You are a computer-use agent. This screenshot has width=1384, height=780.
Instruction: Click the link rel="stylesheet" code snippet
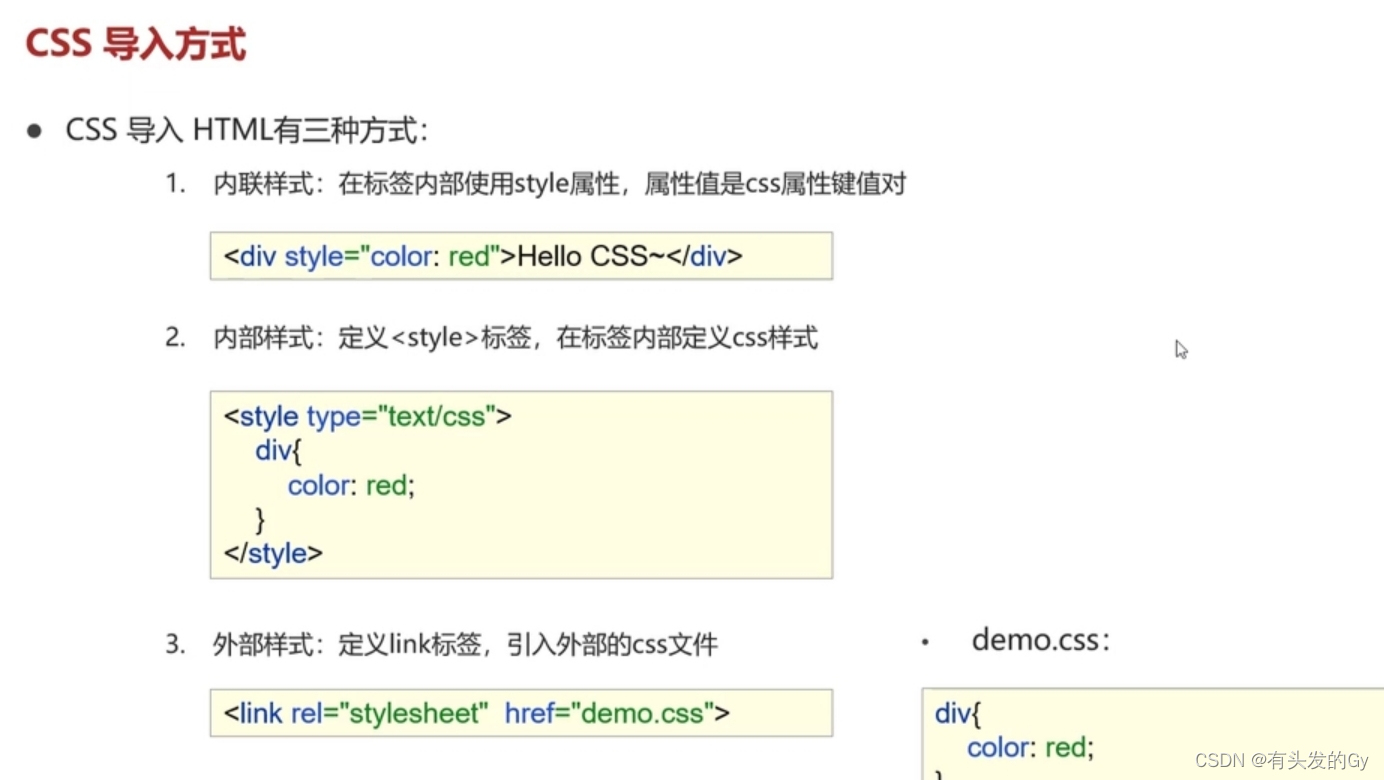(x=520, y=713)
